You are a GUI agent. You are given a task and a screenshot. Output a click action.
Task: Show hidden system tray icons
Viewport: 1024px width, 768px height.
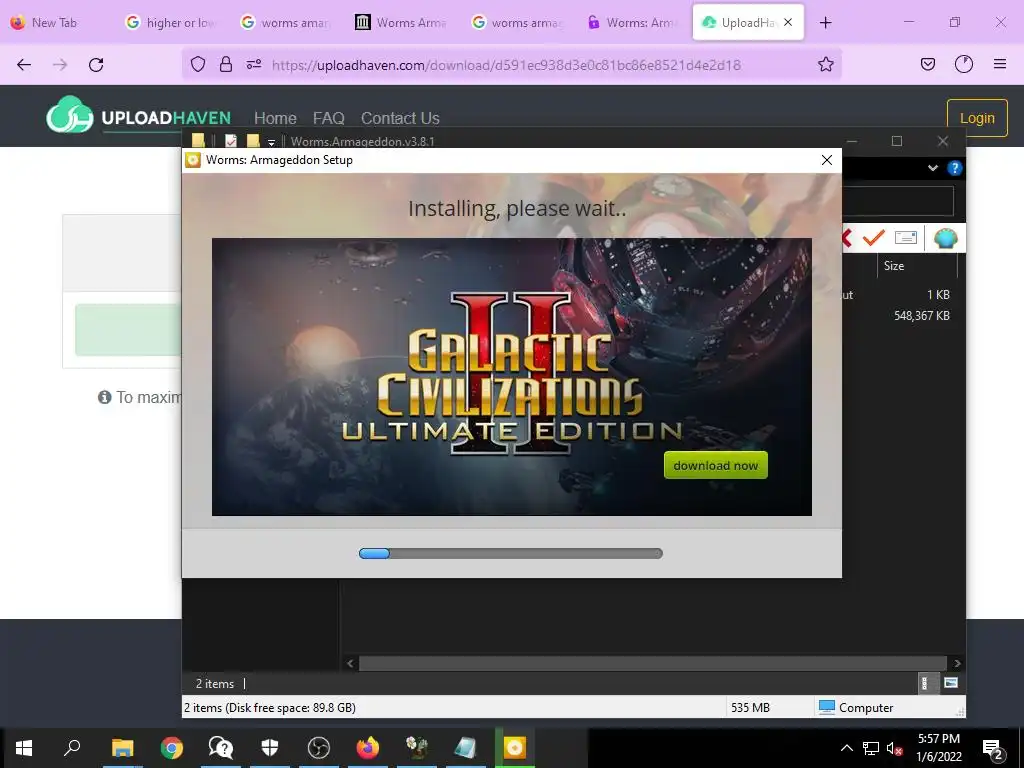846,748
